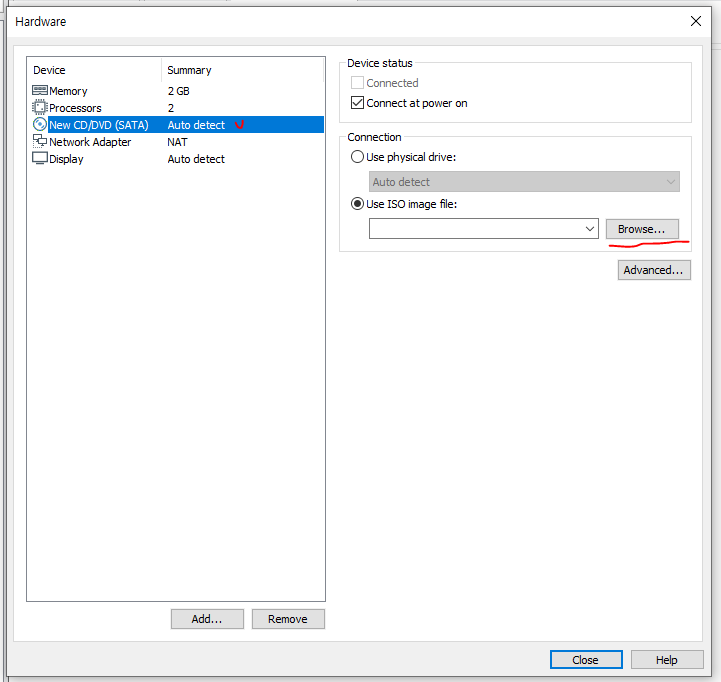721x682 pixels.
Task: Open the Auto detect drive dropdown
Action: click(524, 182)
